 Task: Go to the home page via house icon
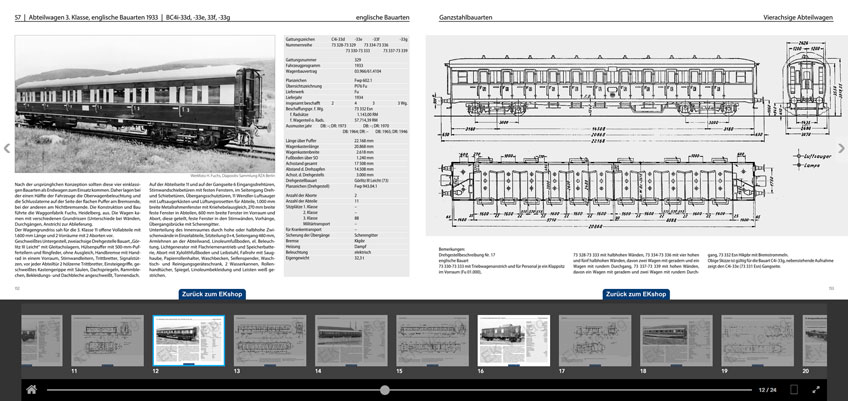click(31, 389)
